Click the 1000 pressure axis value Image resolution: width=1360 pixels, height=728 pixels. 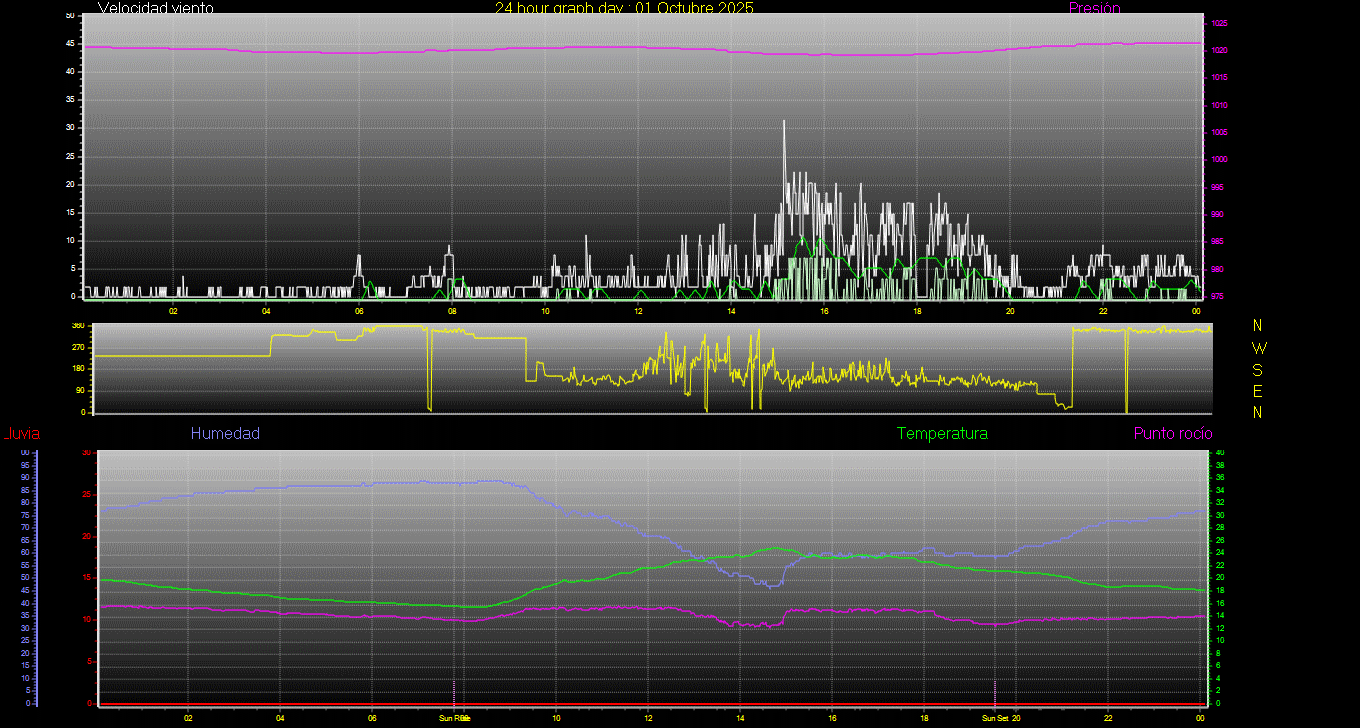[1219, 160]
